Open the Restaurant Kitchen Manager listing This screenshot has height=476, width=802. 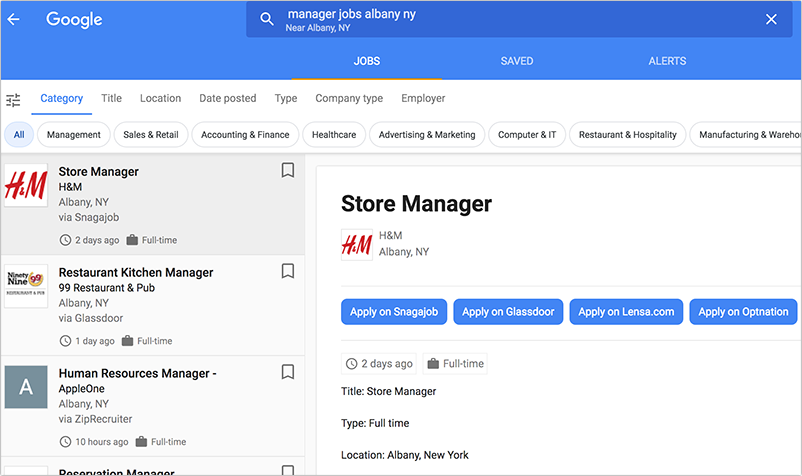point(136,272)
